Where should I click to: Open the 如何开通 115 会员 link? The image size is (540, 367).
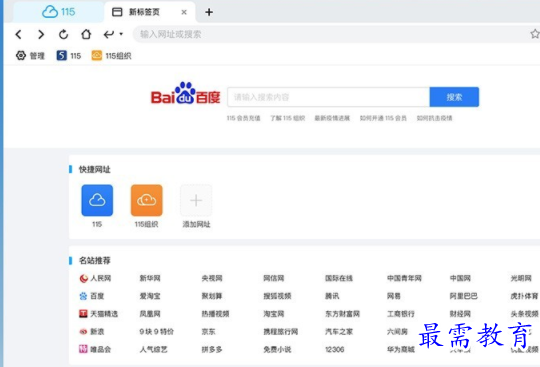(x=383, y=118)
